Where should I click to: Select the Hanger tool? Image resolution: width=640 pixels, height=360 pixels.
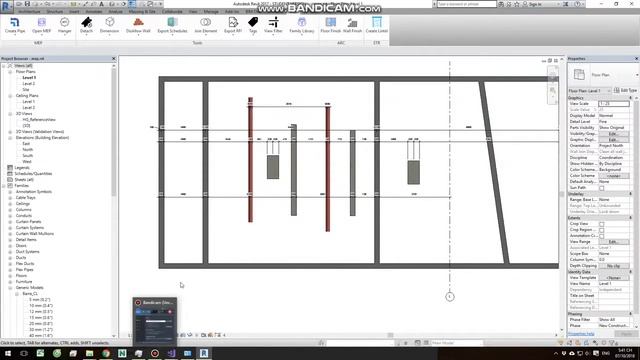coord(64,25)
